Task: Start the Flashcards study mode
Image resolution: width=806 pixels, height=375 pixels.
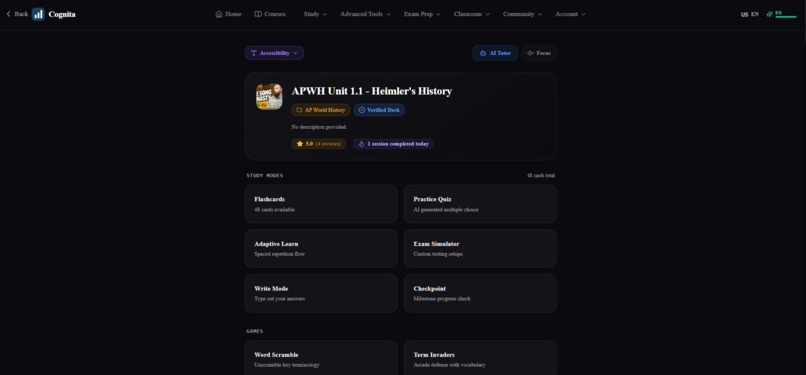Action: point(321,204)
